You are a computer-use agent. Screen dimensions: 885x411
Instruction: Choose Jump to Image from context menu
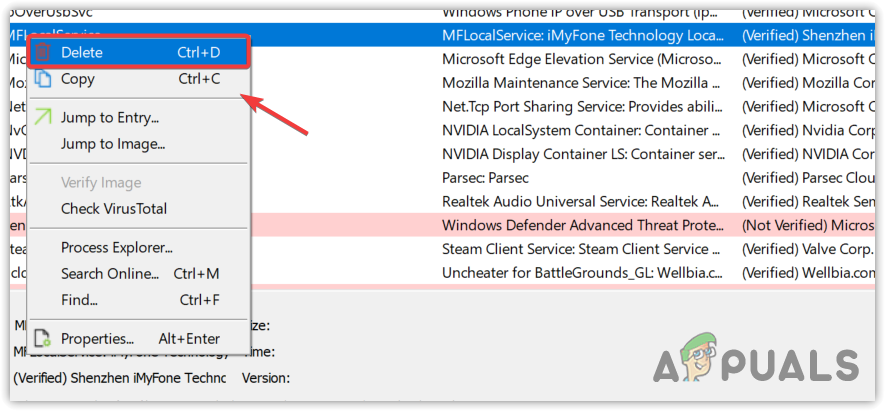point(113,144)
